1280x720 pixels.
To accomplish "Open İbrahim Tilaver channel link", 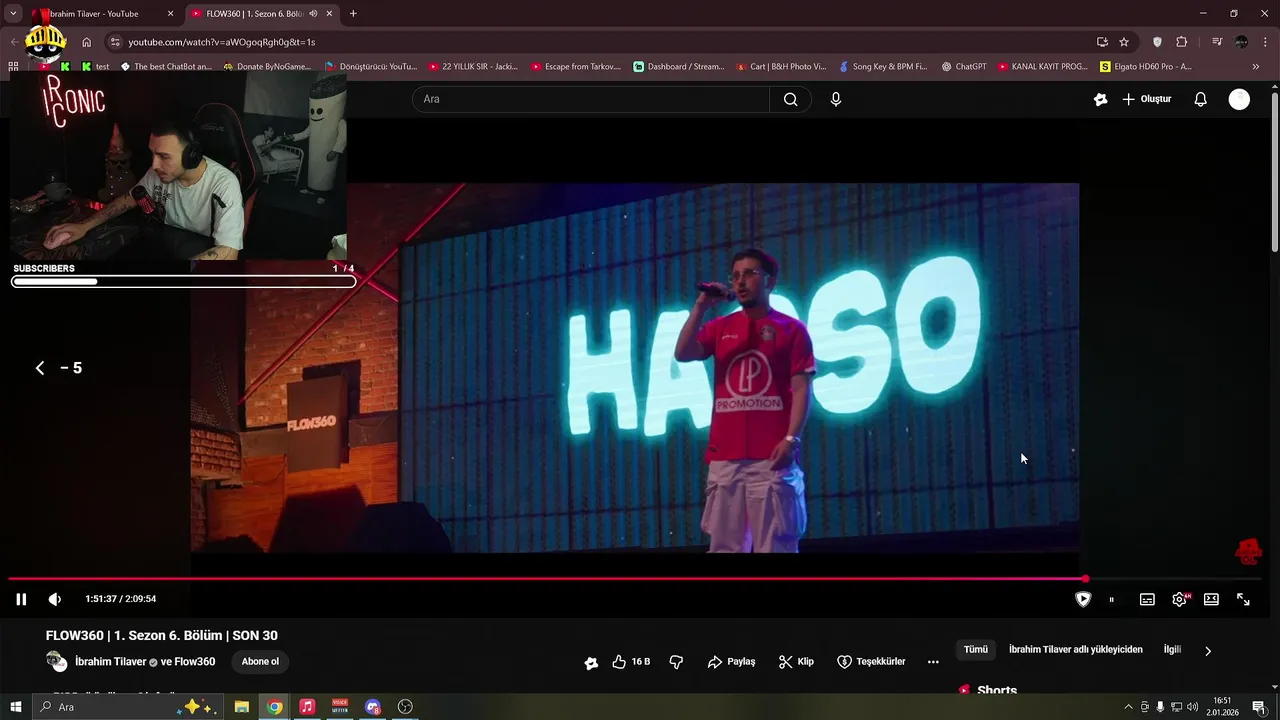I will pos(111,662).
